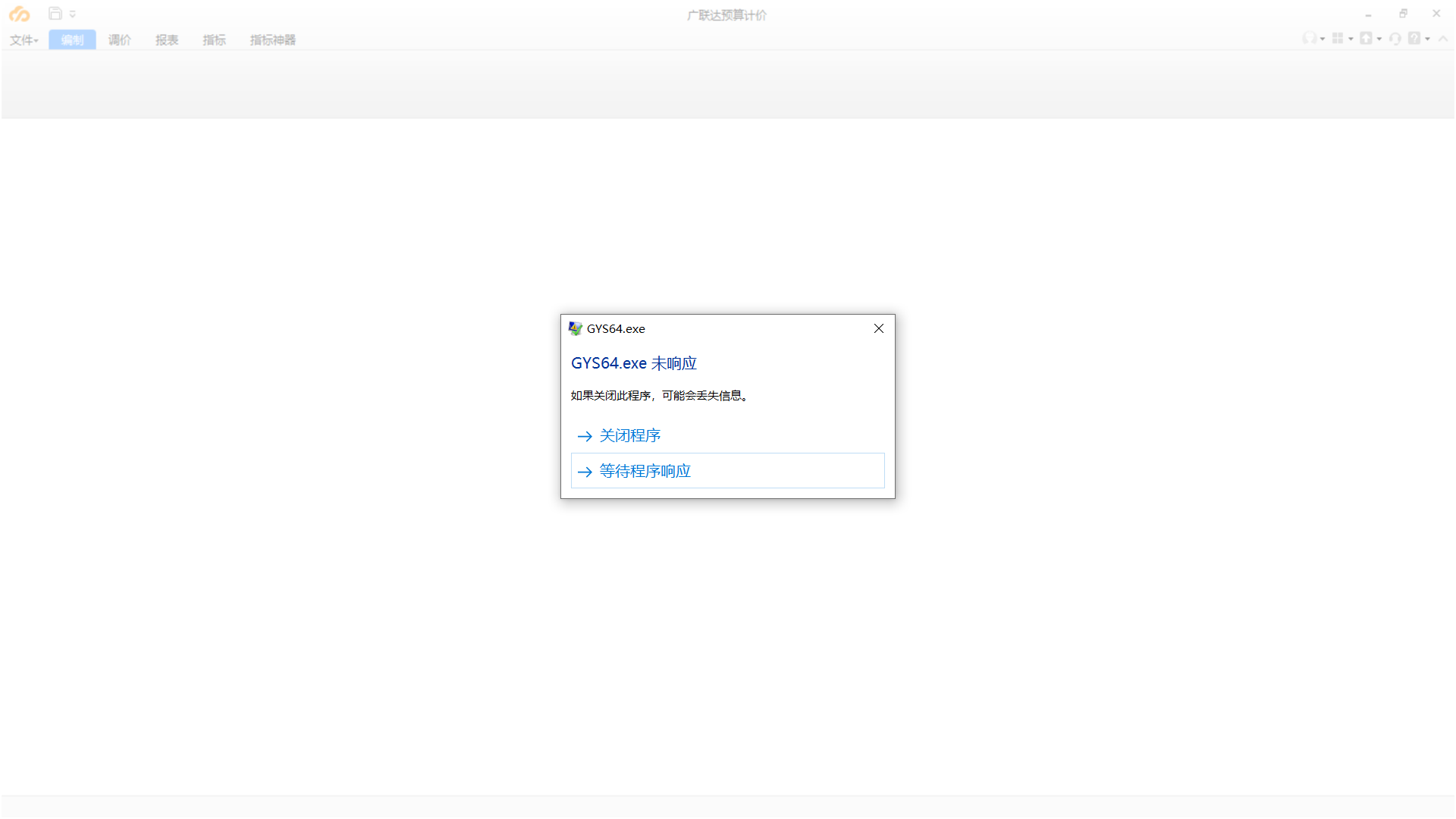Click the arrow icon beside 关闭程序
The width and height of the screenshot is (1456, 819).
[x=585, y=436]
